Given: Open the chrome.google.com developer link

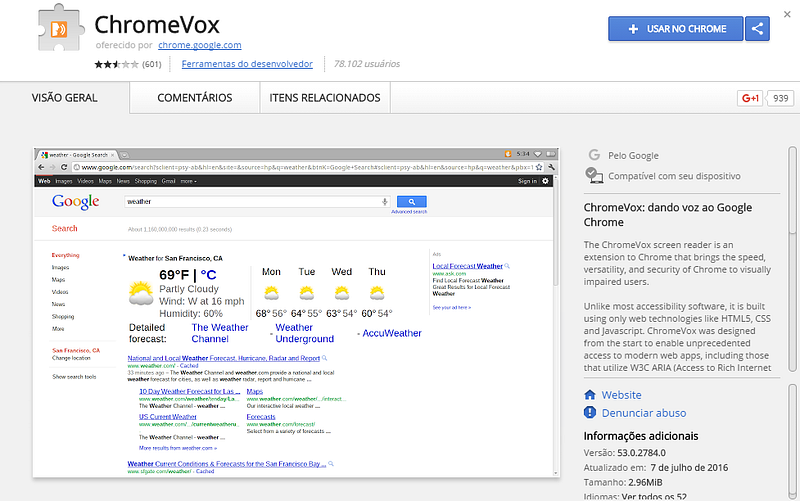Looking at the screenshot, I should pos(199,45).
